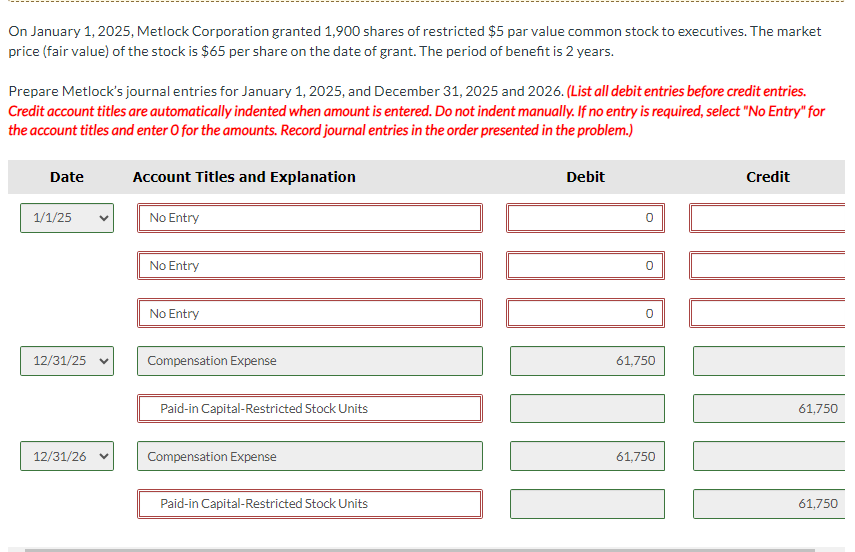Click debit field of 1/1/25 first row
The width and height of the screenshot is (855, 552).
(x=585, y=218)
